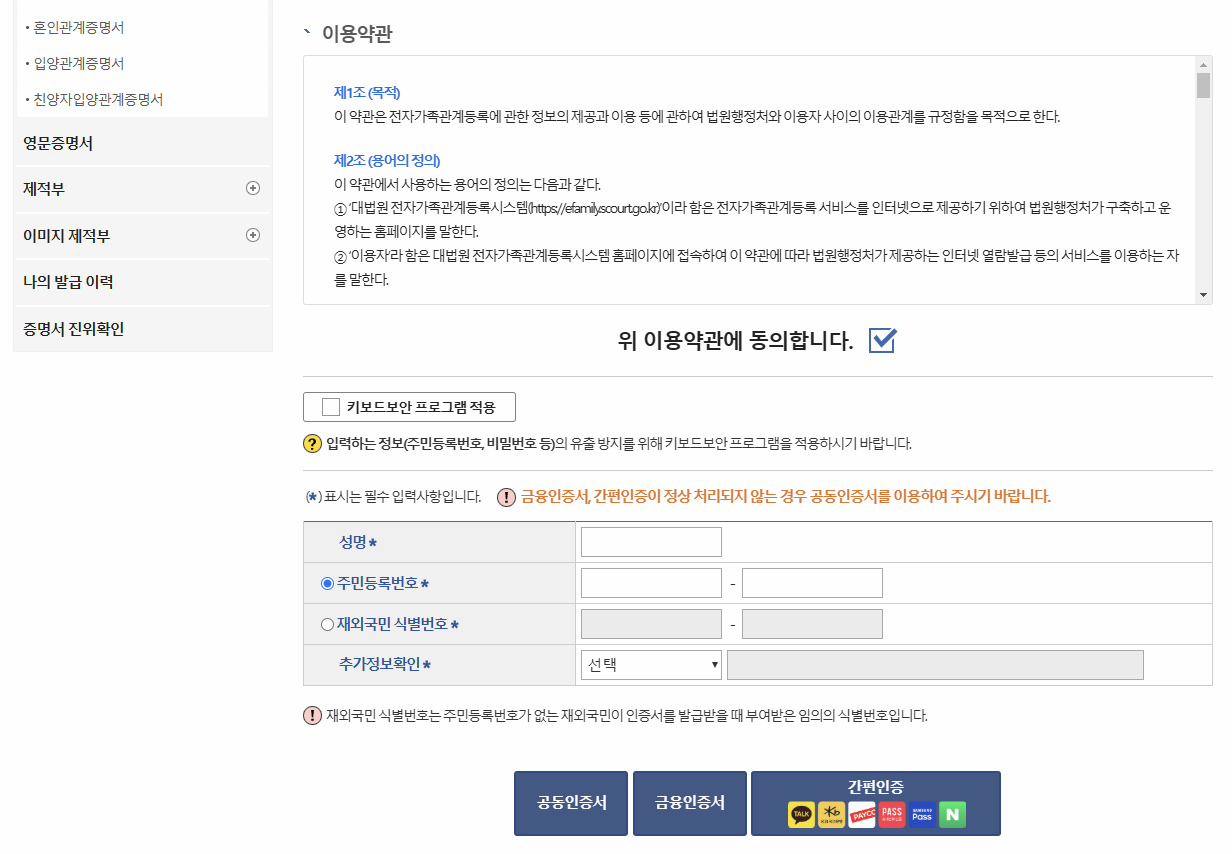Open the 추가정보확인 선택 dropdown
This screenshot has height=854, width=1232.
[650, 664]
